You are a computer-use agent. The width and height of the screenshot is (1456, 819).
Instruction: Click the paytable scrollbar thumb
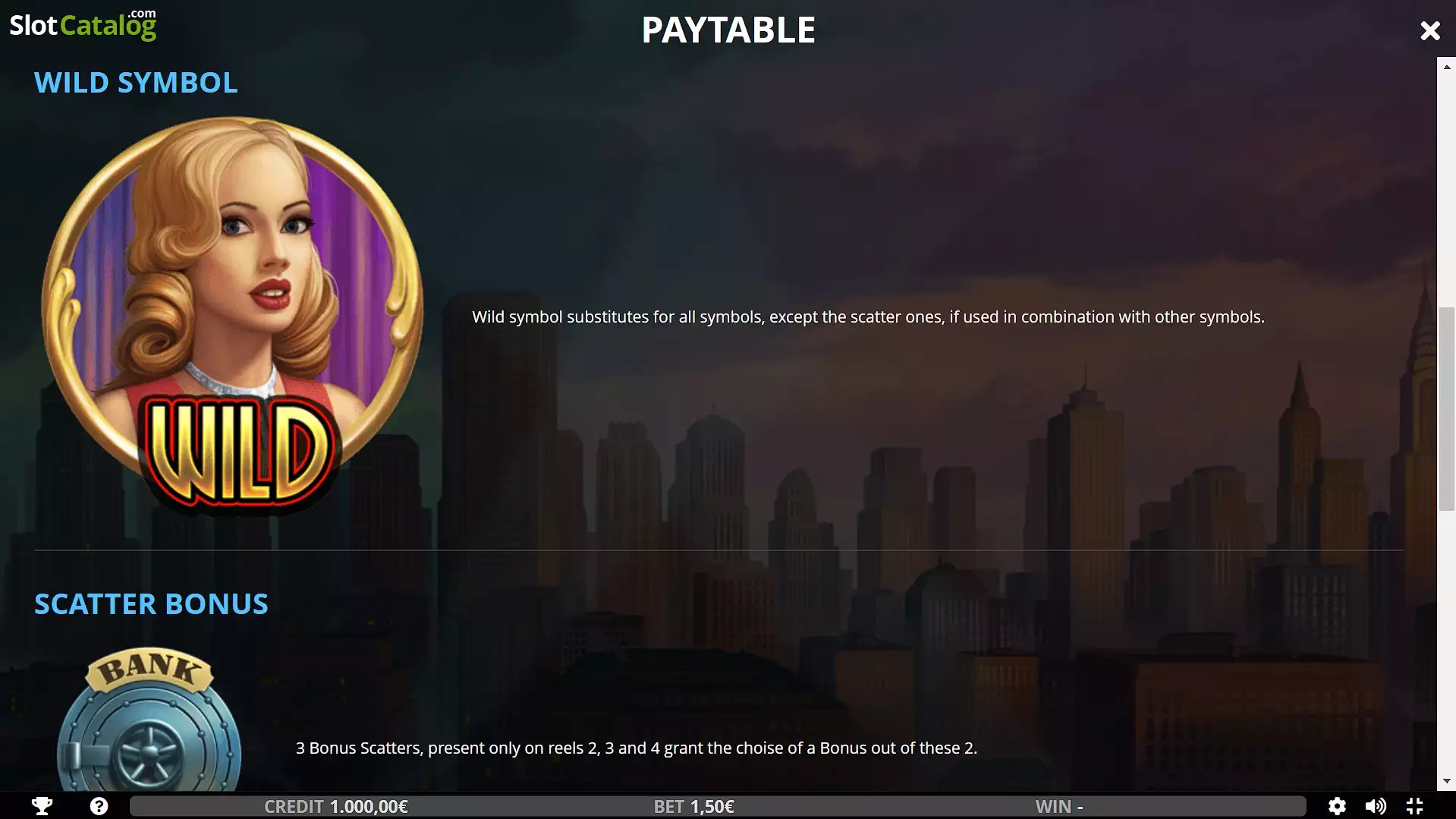[1447, 408]
